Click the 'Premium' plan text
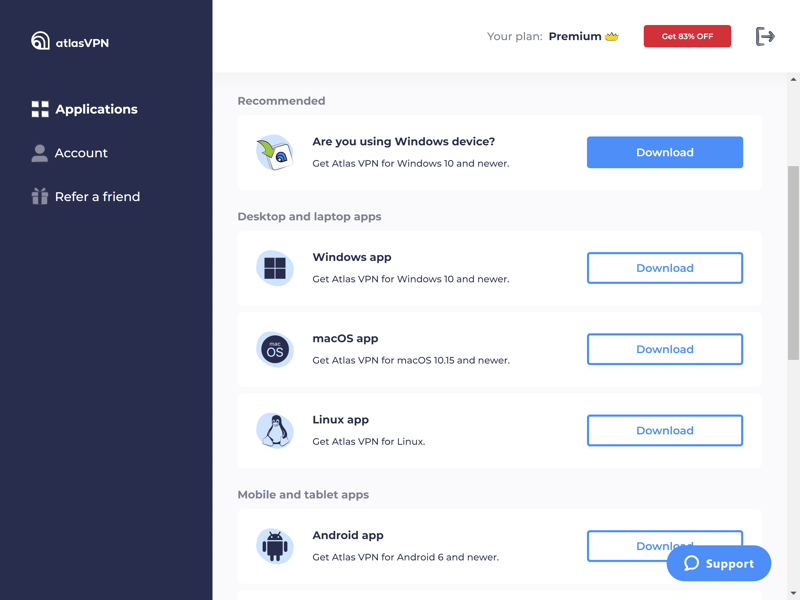This screenshot has width=800, height=600. click(574, 36)
